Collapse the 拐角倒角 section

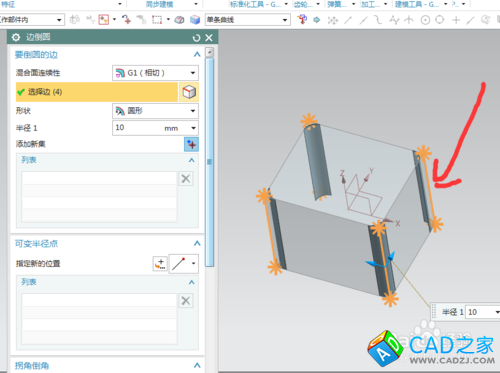tap(197, 365)
